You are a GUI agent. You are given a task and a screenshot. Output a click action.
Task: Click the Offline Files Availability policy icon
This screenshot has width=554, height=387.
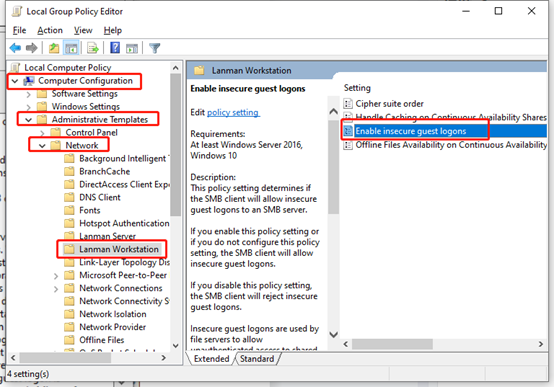click(x=348, y=145)
